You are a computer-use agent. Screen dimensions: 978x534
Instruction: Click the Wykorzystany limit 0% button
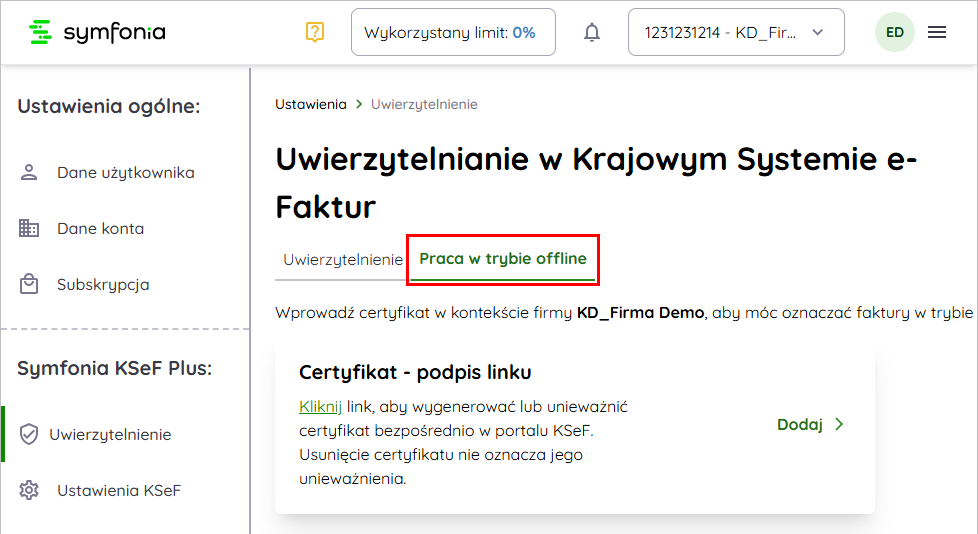pos(453,32)
